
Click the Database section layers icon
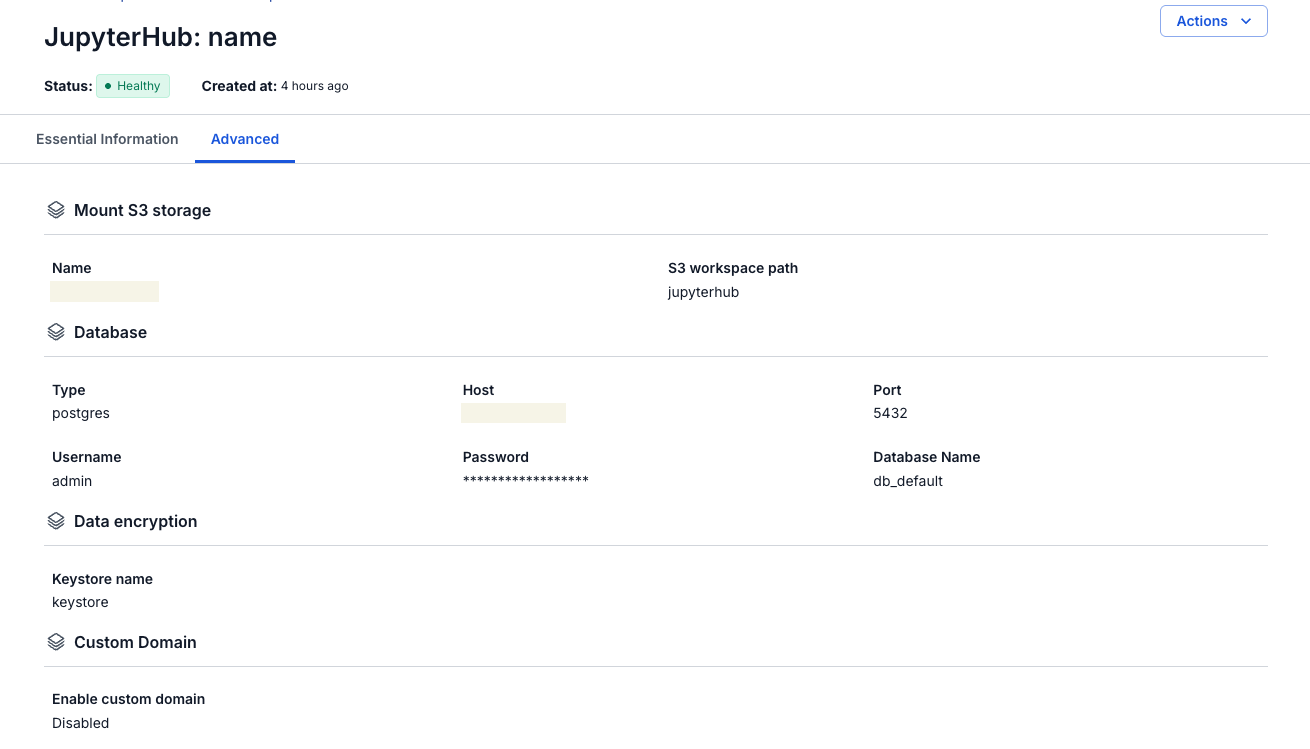56,332
